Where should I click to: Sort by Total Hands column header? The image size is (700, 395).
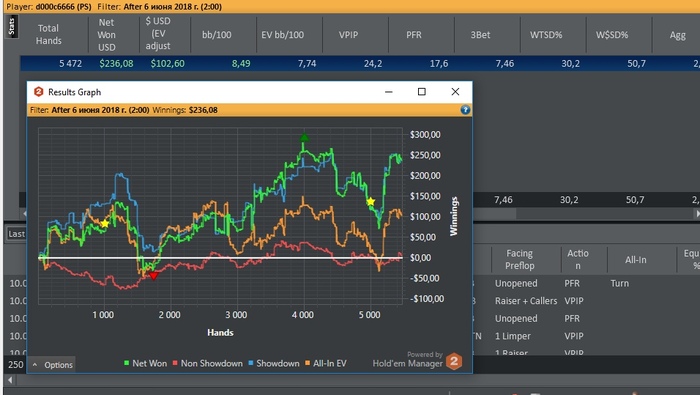49,34
